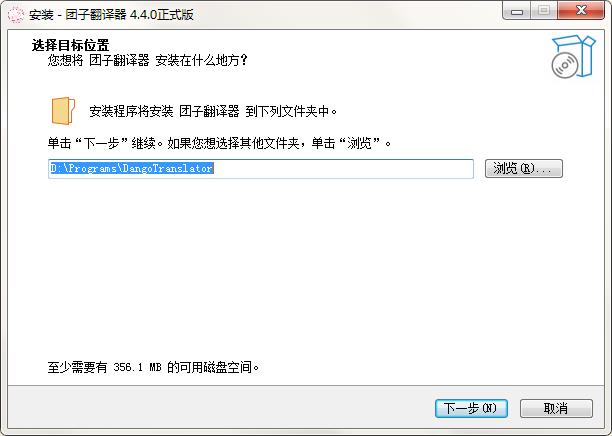Image resolution: width=612 pixels, height=436 pixels.
Task: Click empty space in install path field
Action: tap(343, 169)
